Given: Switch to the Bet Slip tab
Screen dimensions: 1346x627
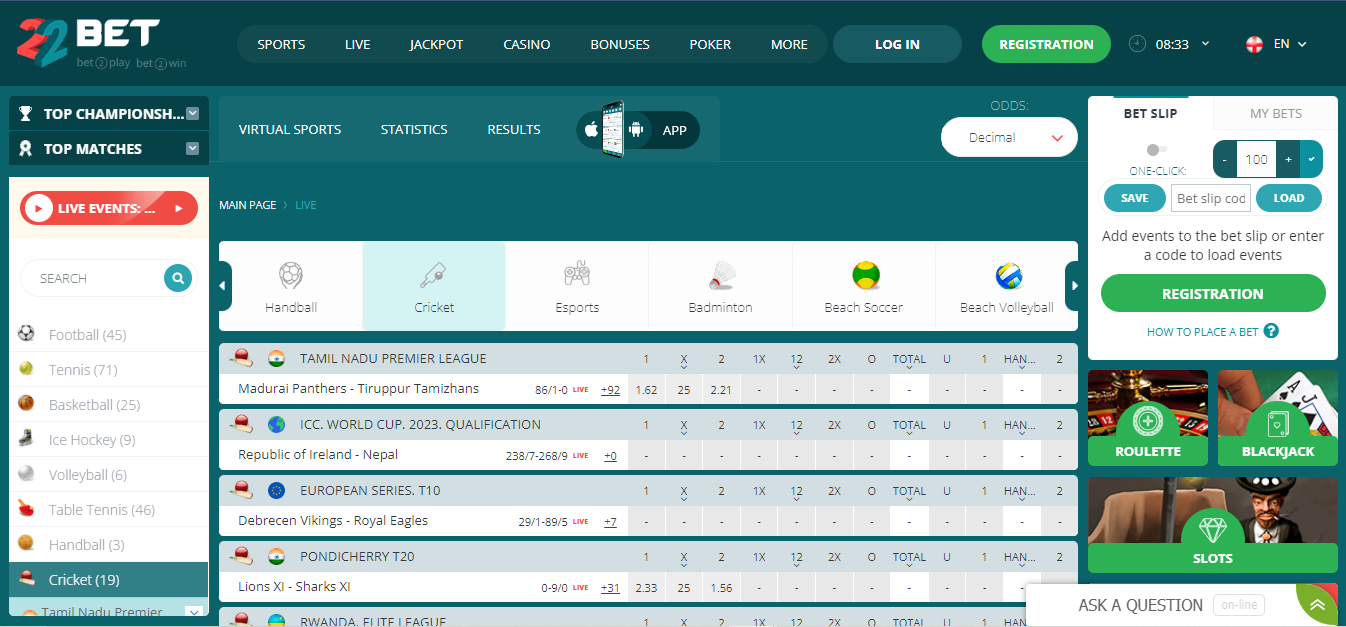Looking at the screenshot, I should (1151, 113).
